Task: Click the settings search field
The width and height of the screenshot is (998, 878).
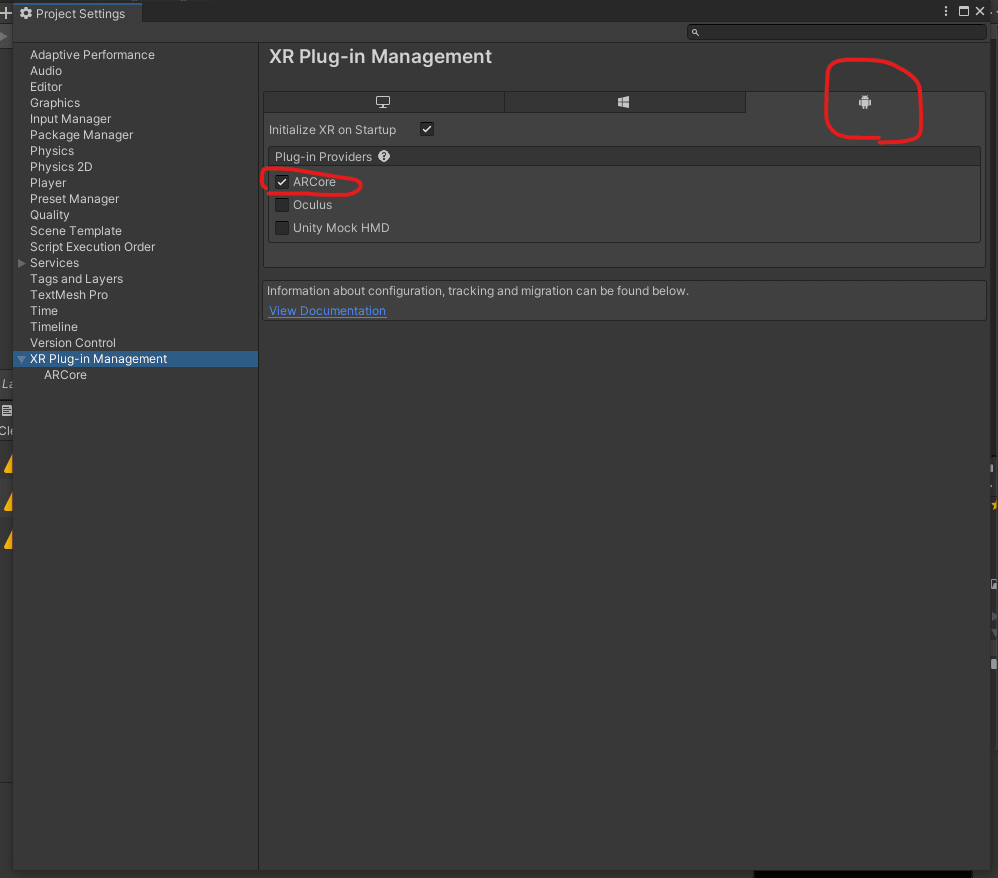Action: click(836, 32)
